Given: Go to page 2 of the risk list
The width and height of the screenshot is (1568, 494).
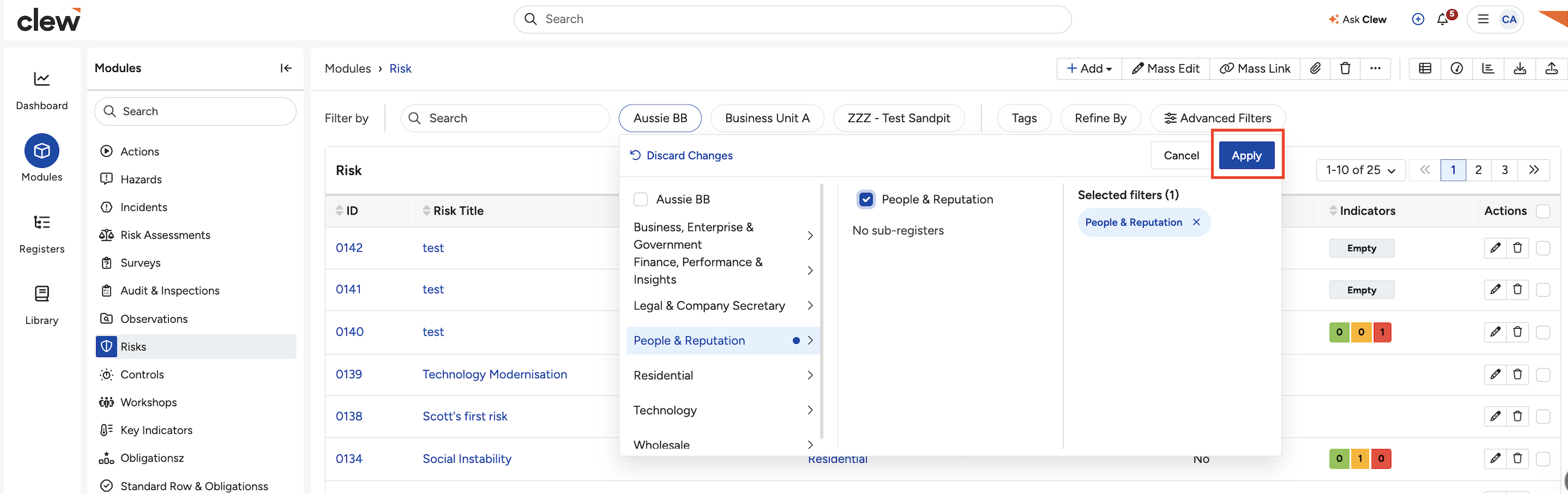Looking at the screenshot, I should 1478,170.
